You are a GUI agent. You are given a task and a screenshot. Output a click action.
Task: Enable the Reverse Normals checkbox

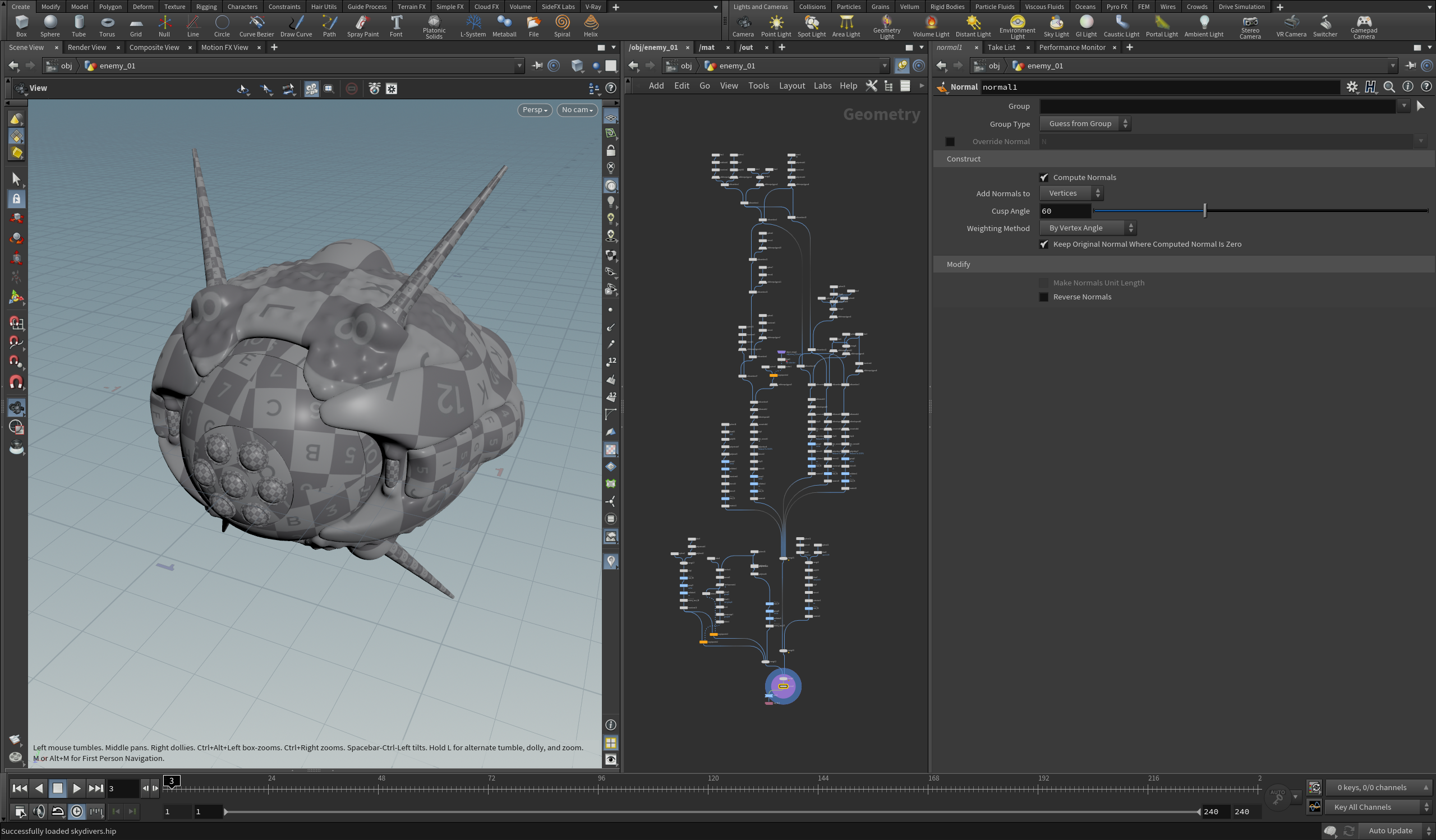point(1043,297)
